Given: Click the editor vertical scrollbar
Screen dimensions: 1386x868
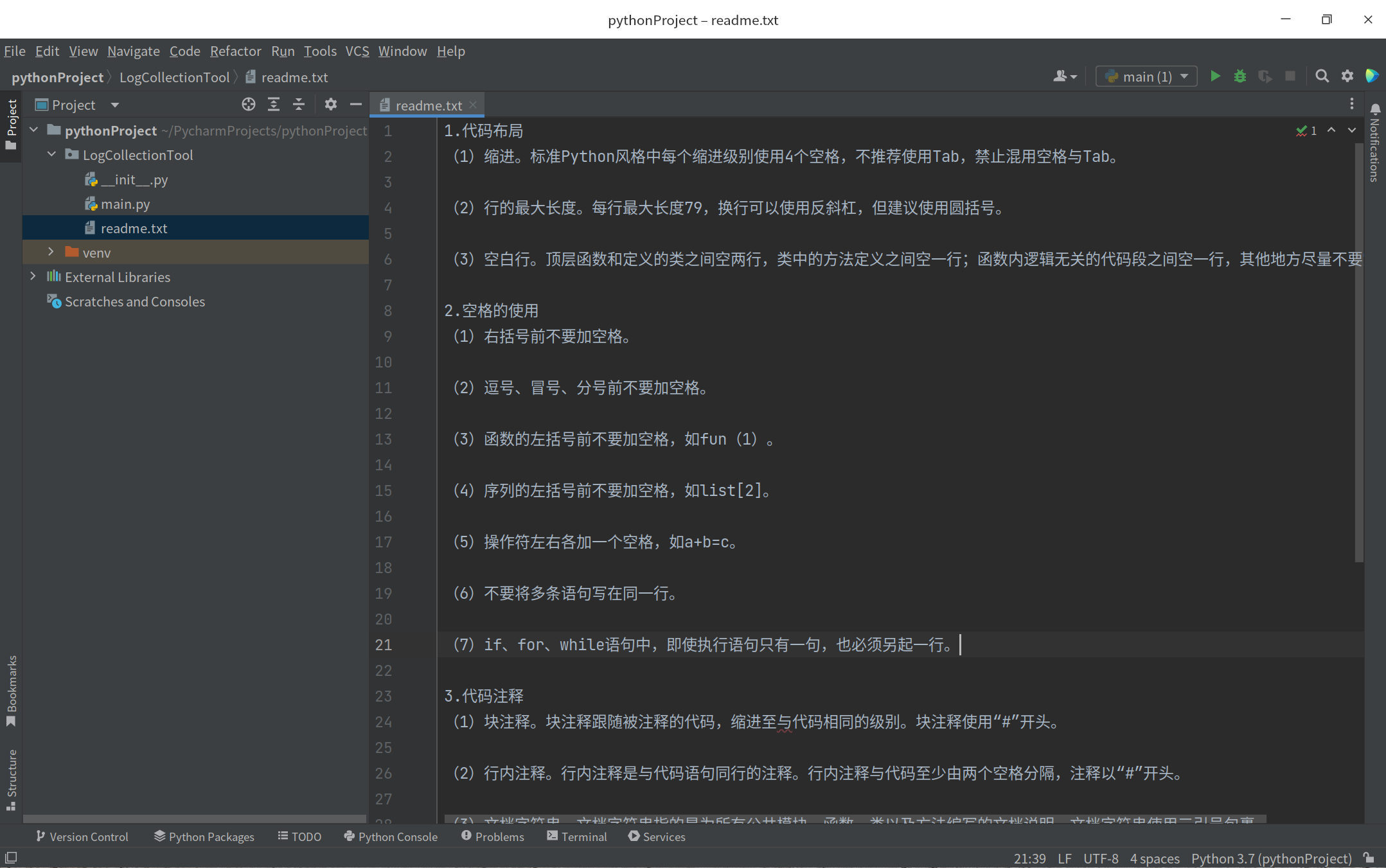Looking at the screenshot, I should click(x=1358, y=353).
